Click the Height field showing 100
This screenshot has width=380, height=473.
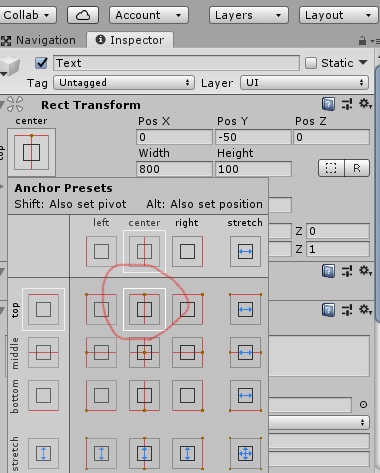[253, 169]
